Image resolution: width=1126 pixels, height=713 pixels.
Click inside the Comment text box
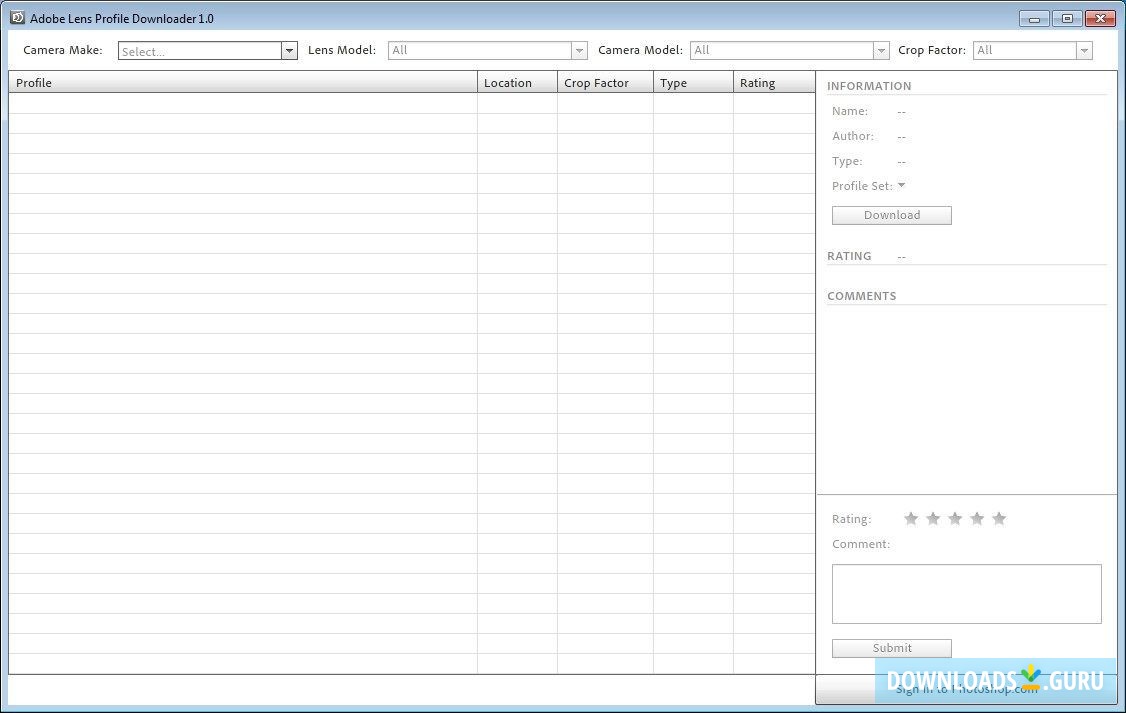pos(966,592)
